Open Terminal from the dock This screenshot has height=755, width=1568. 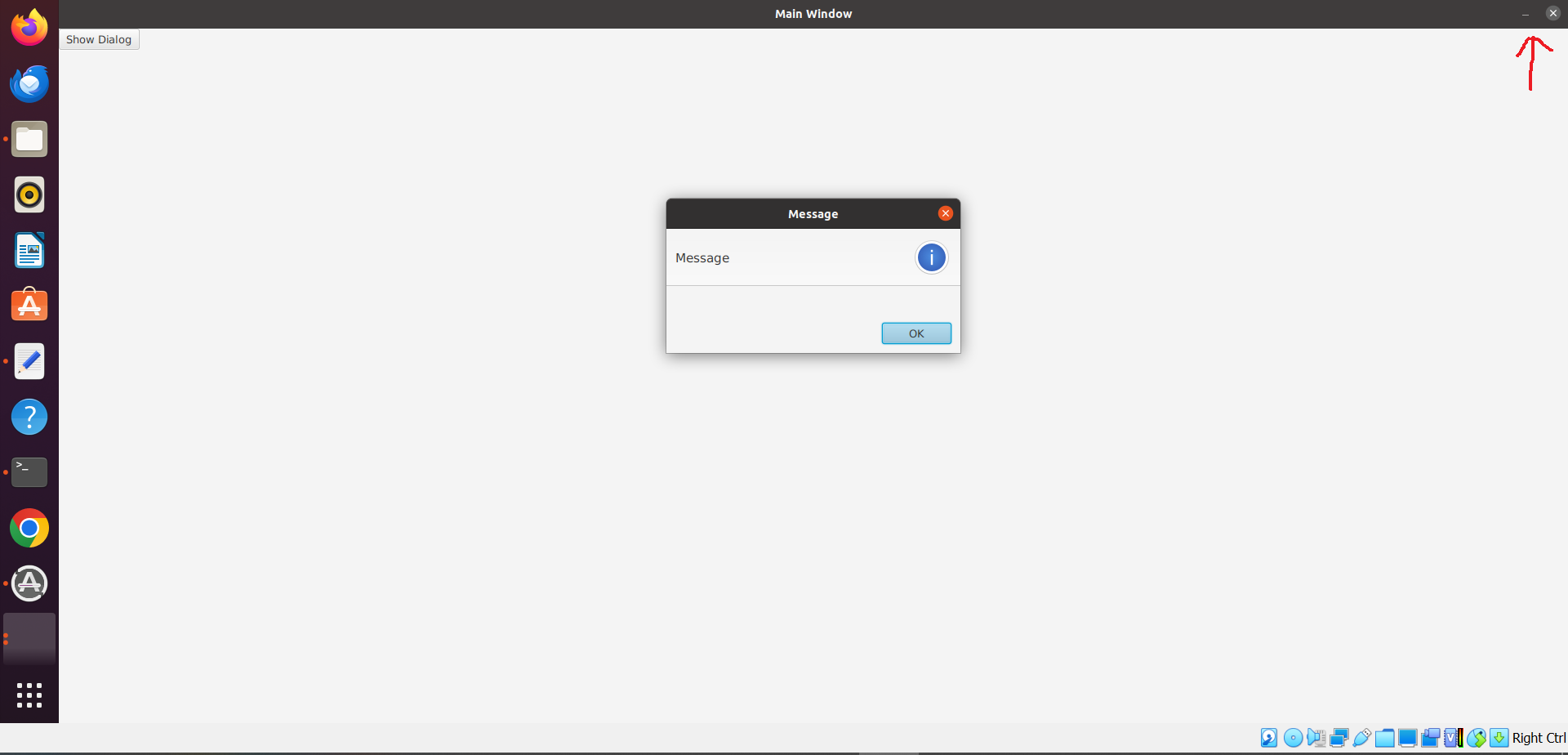[x=29, y=472]
